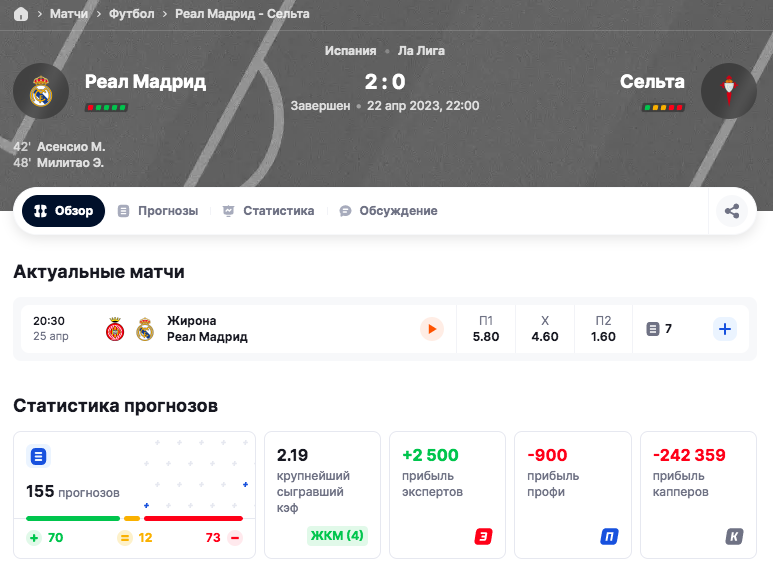Open the Прогнозы tab

tap(158, 211)
